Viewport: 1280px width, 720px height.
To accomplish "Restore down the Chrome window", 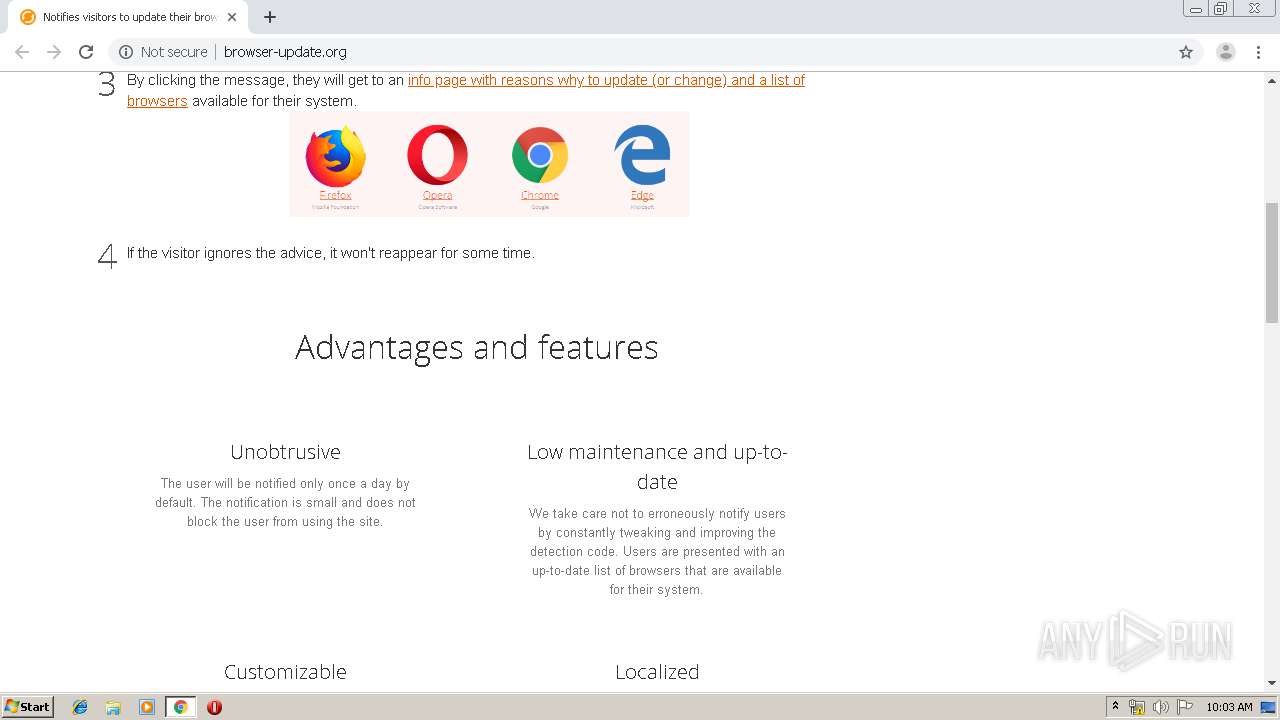I will coord(1221,9).
